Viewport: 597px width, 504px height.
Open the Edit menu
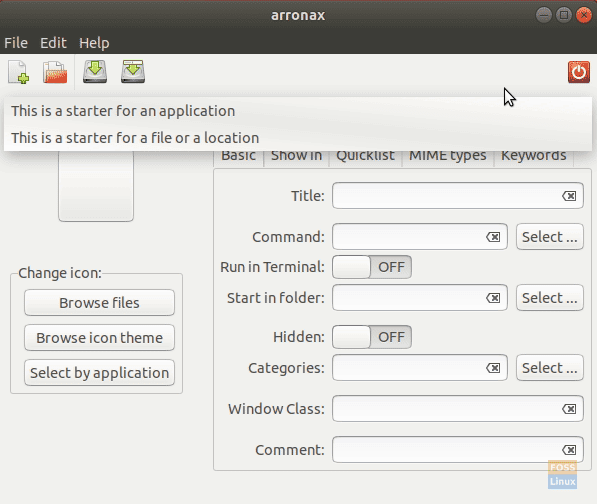53,43
